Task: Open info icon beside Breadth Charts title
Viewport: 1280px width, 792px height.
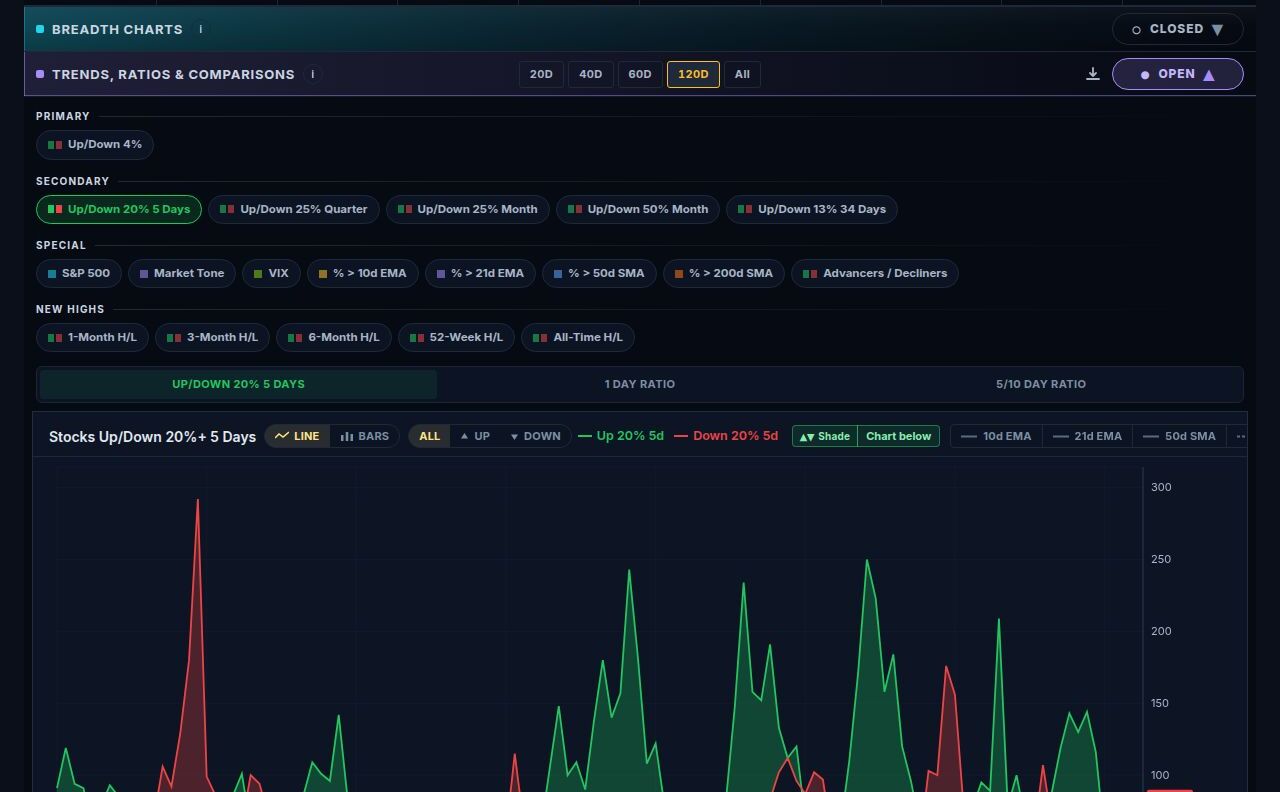Action: coord(201,29)
